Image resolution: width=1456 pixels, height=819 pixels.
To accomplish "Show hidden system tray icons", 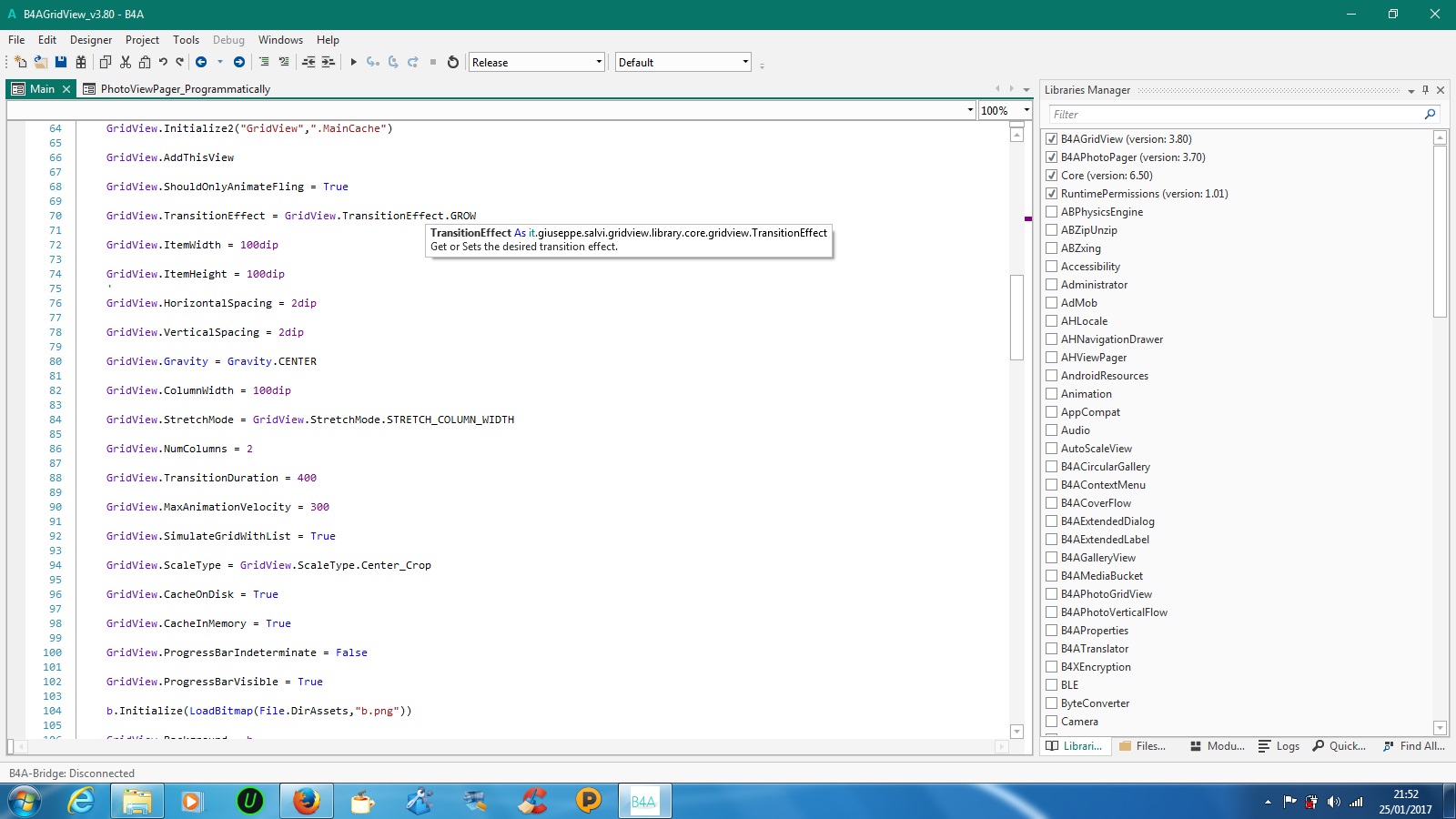I will click(1268, 802).
